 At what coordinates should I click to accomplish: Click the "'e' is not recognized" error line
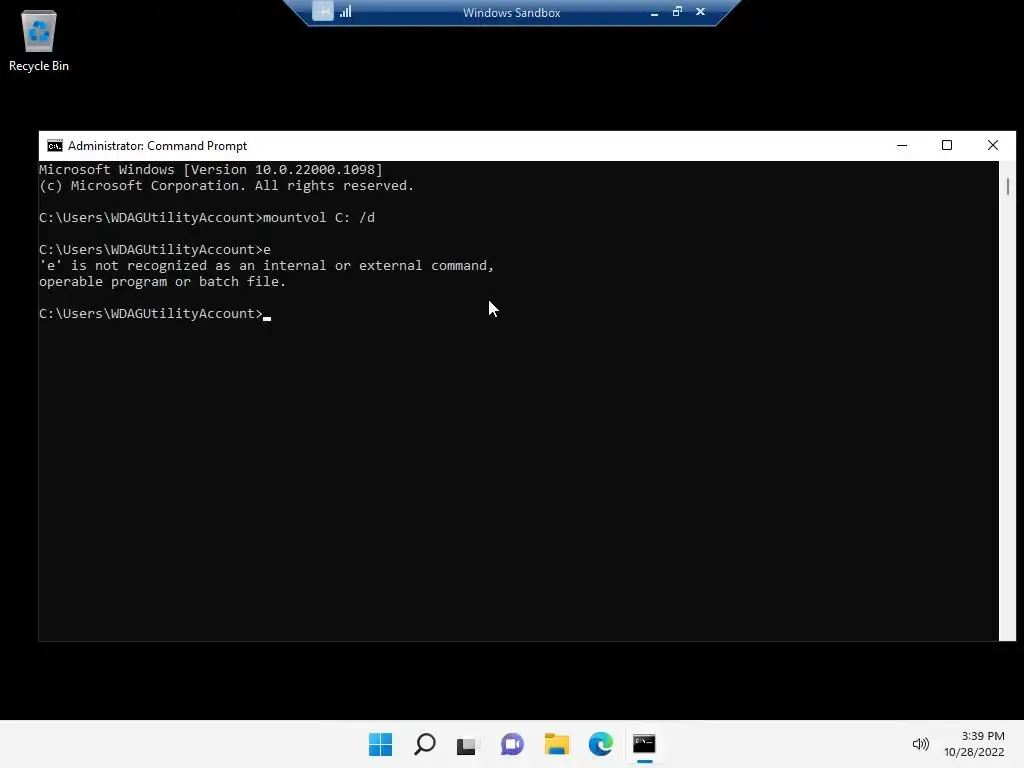[x=266, y=265]
